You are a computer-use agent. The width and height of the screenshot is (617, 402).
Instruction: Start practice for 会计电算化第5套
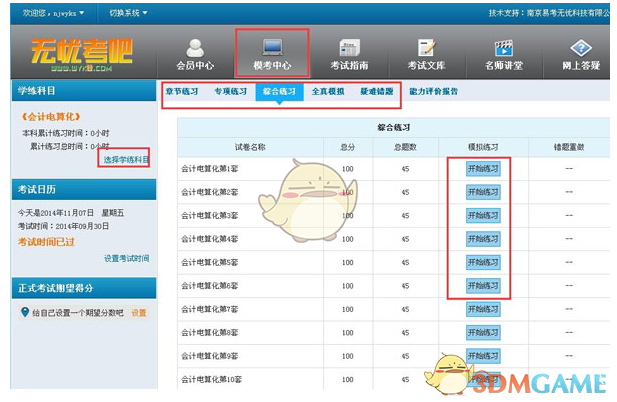click(483, 262)
